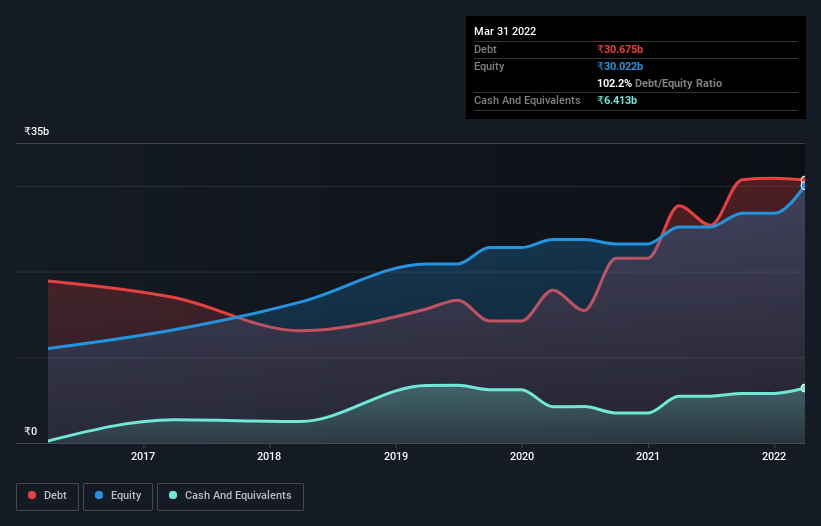Click the 2019 x-axis label
The width and height of the screenshot is (821, 526).
(x=396, y=456)
